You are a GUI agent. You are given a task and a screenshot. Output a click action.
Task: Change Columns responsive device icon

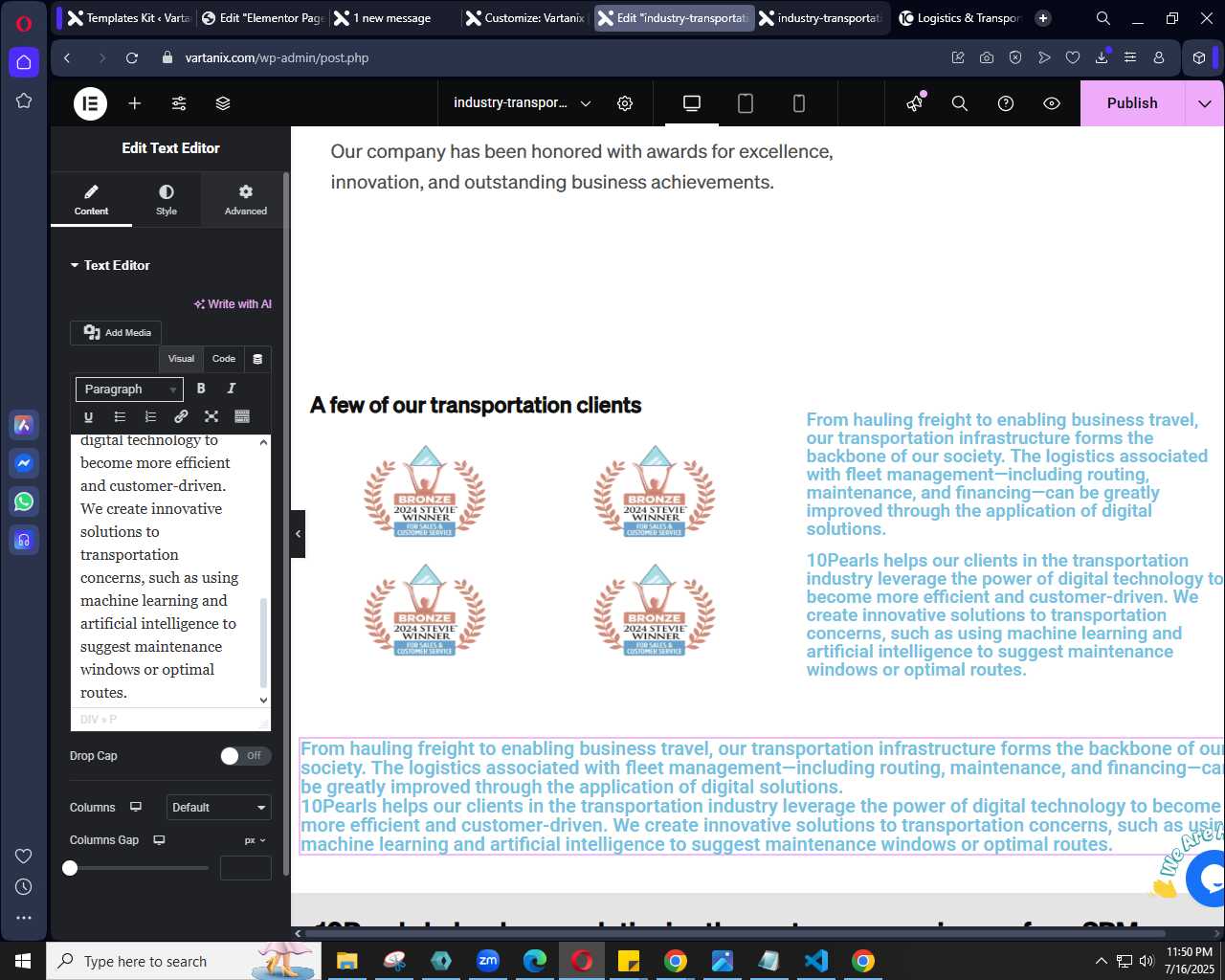tap(136, 808)
